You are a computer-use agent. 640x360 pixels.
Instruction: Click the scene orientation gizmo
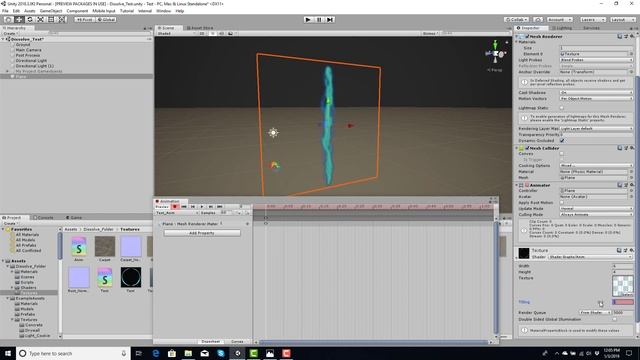click(x=496, y=53)
